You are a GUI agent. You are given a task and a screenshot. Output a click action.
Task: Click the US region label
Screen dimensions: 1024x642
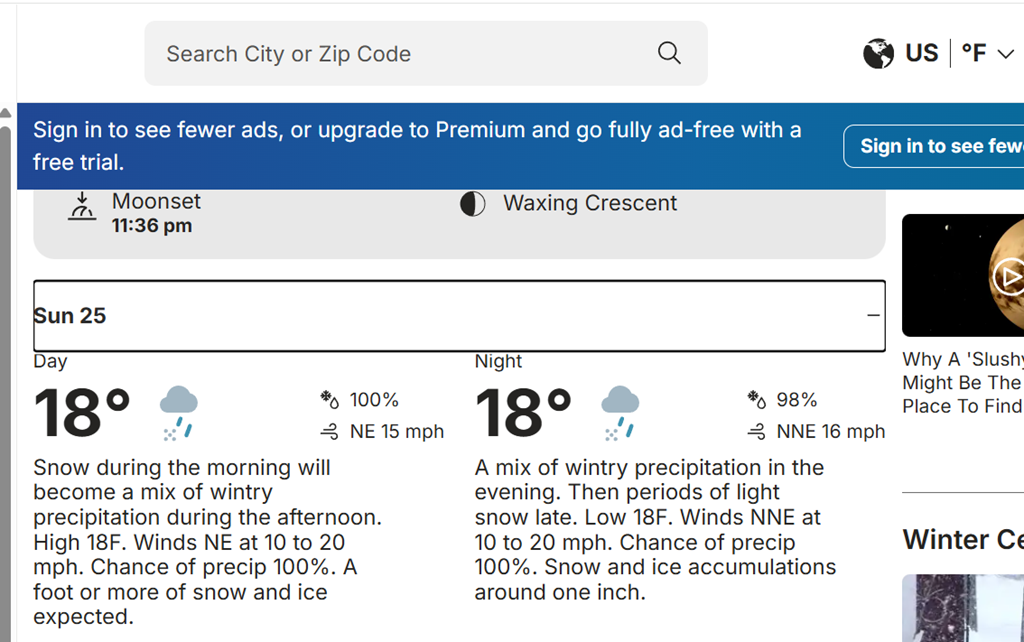[921, 53]
